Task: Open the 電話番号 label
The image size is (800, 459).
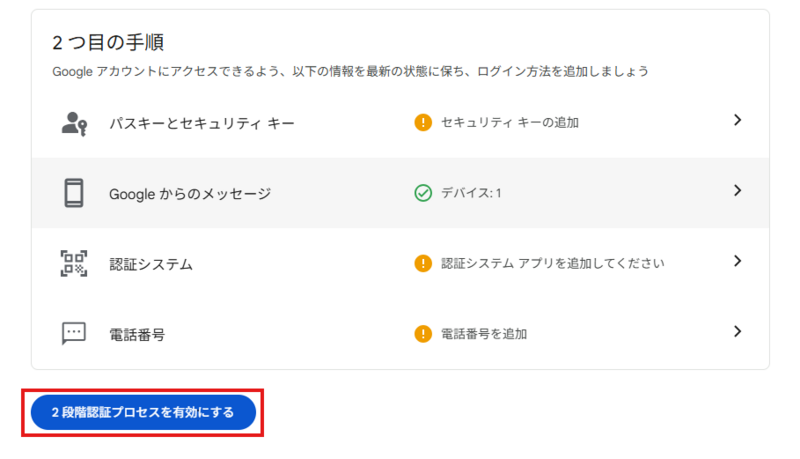Action: click(136, 335)
